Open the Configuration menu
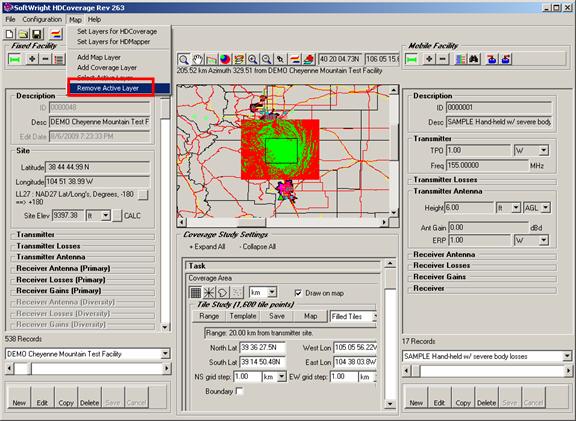The height and width of the screenshot is (421, 576). [42, 19]
